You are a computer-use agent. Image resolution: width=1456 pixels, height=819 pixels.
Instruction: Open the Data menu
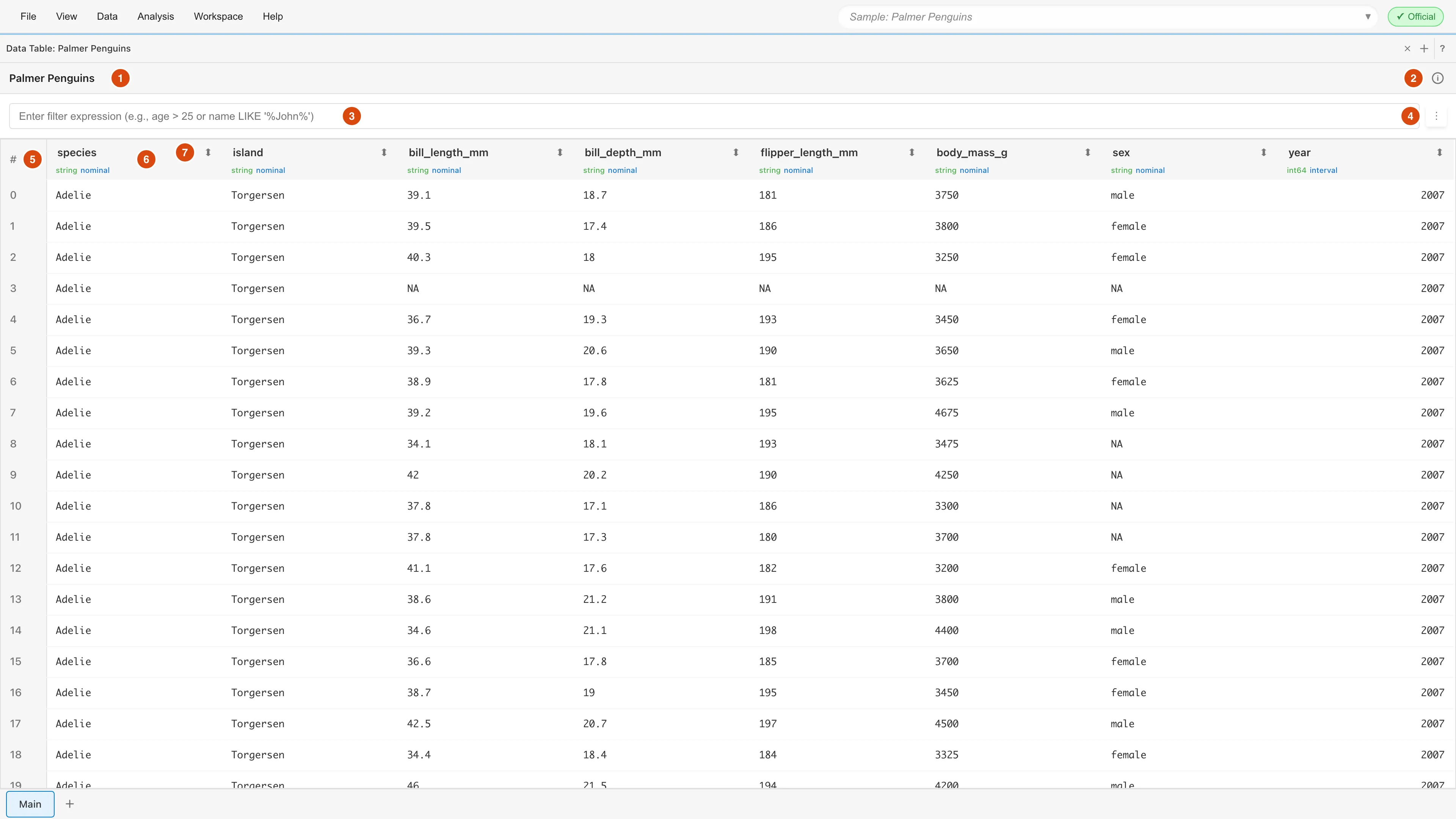click(107, 16)
